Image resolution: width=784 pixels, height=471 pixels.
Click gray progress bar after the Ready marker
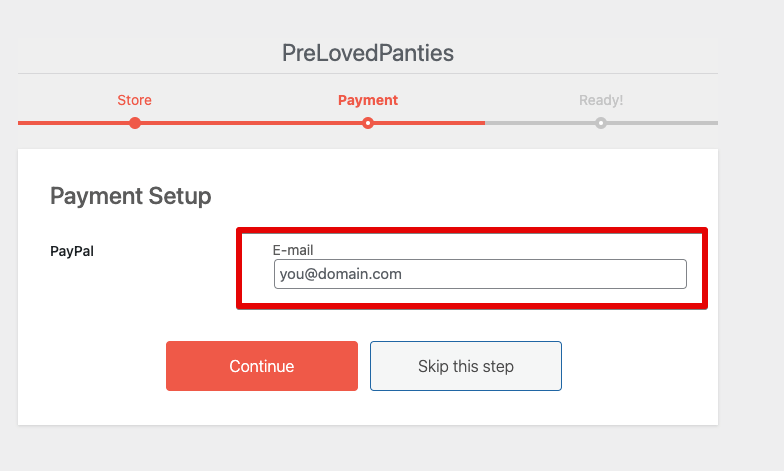tap(660, 123)
